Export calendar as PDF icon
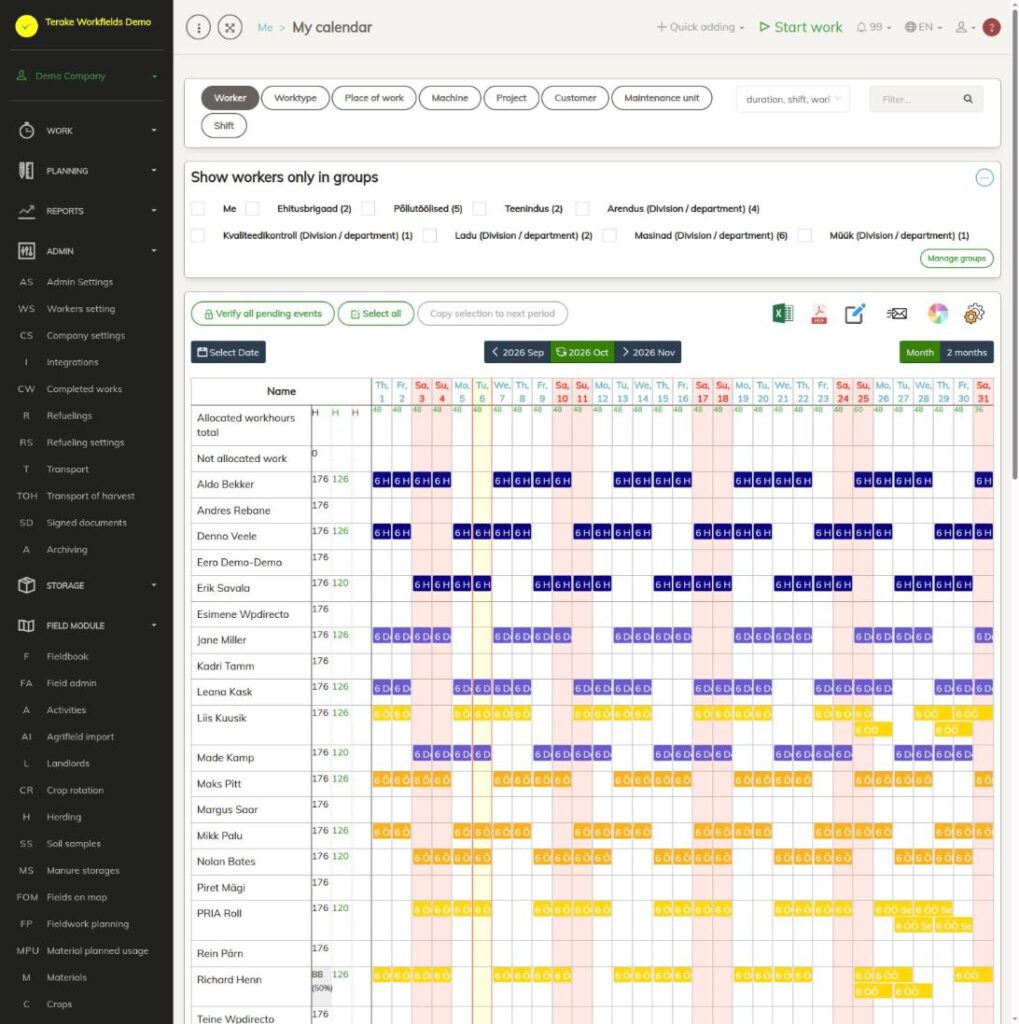The height and width of the screenshot is (1024, 1019). [818, 314]
